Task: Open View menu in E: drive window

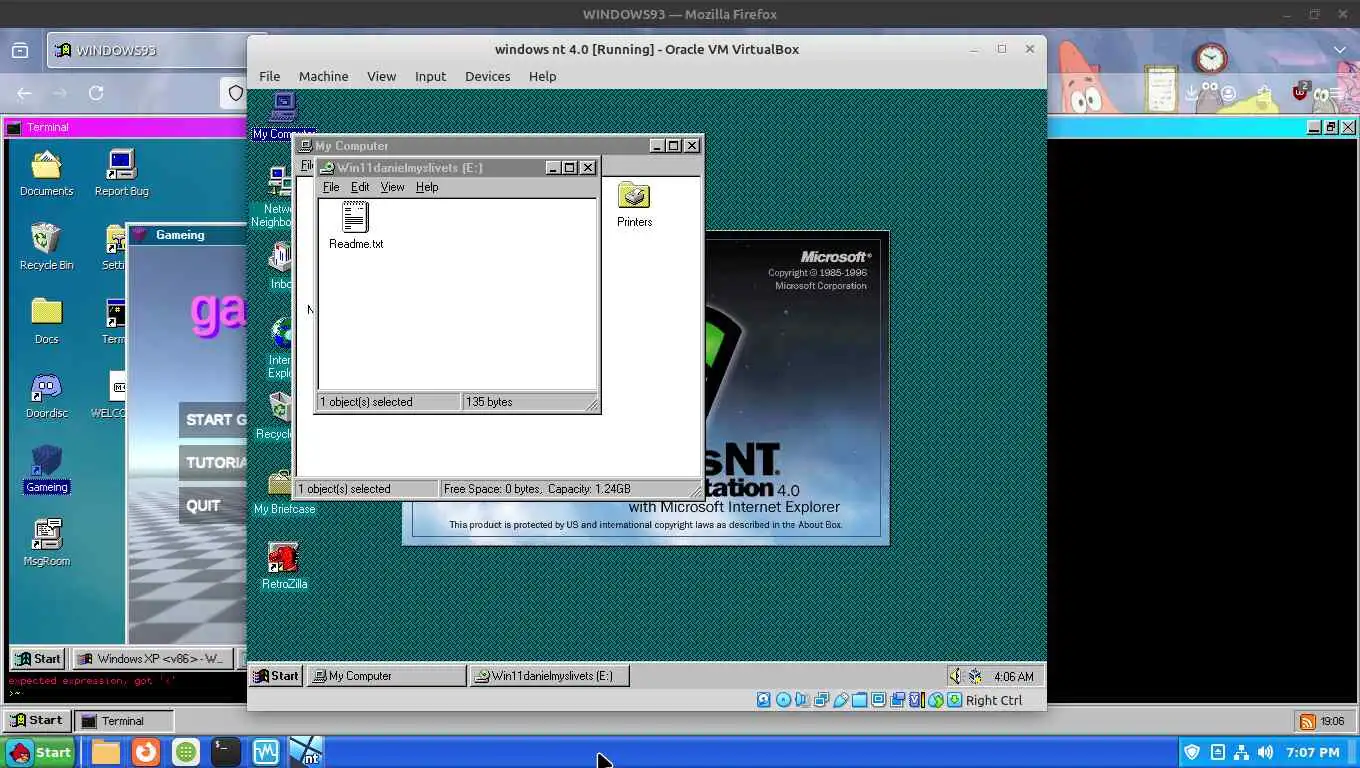Action: click(392, 187)
